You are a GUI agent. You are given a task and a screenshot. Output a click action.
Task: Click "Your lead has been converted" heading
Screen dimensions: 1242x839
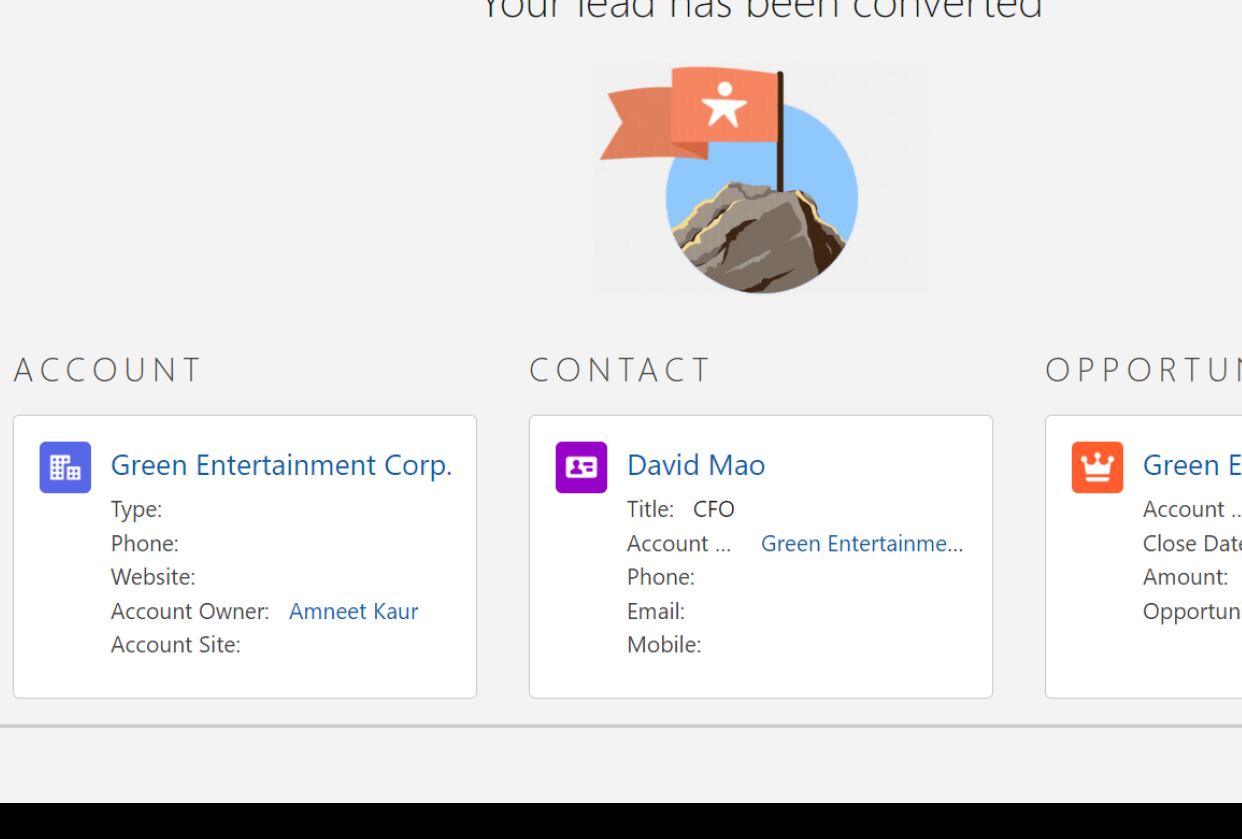pyautogui.click(x=762, y=8)
